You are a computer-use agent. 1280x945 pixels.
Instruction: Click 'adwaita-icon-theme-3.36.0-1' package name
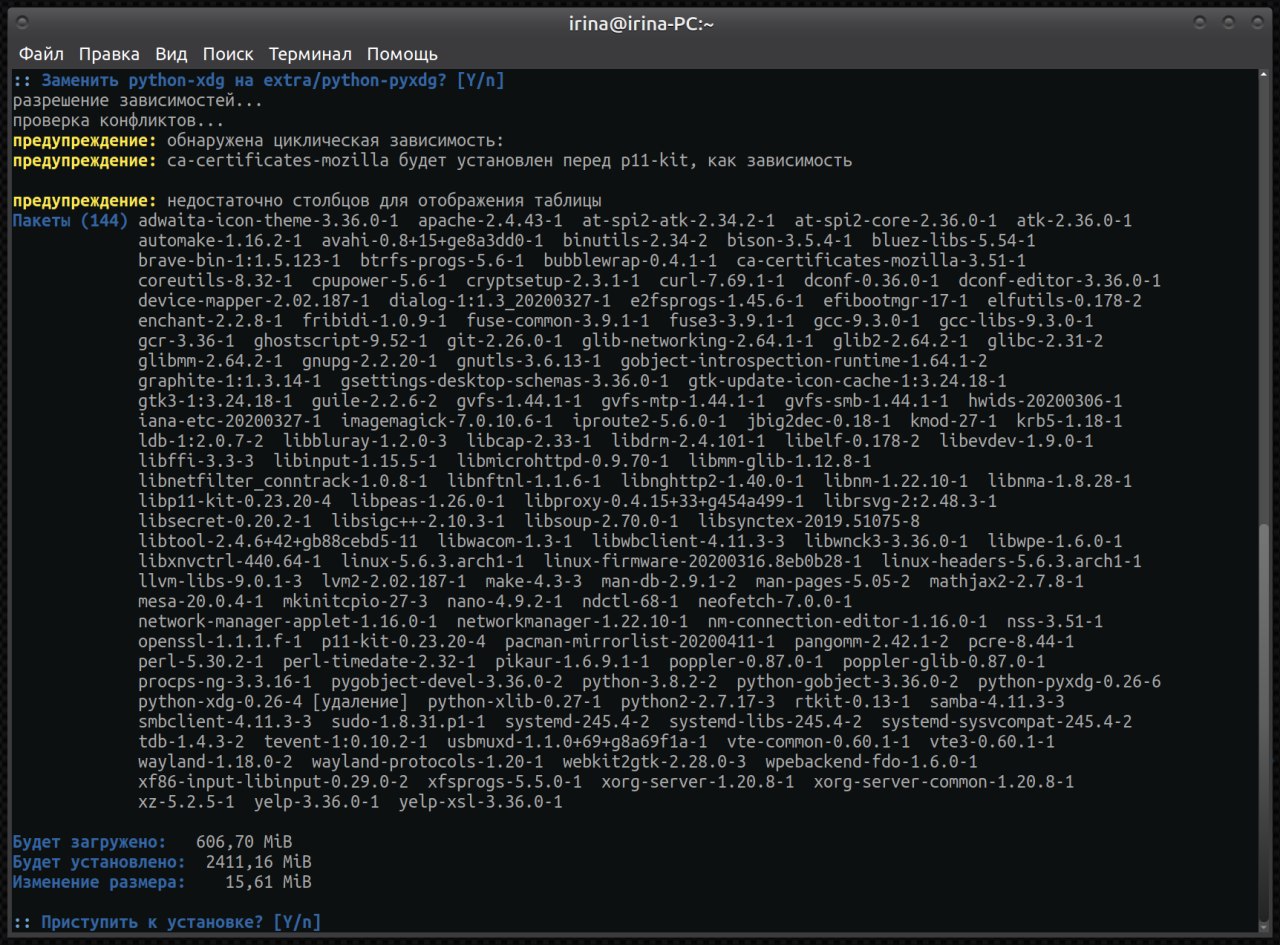click(269, 220)
